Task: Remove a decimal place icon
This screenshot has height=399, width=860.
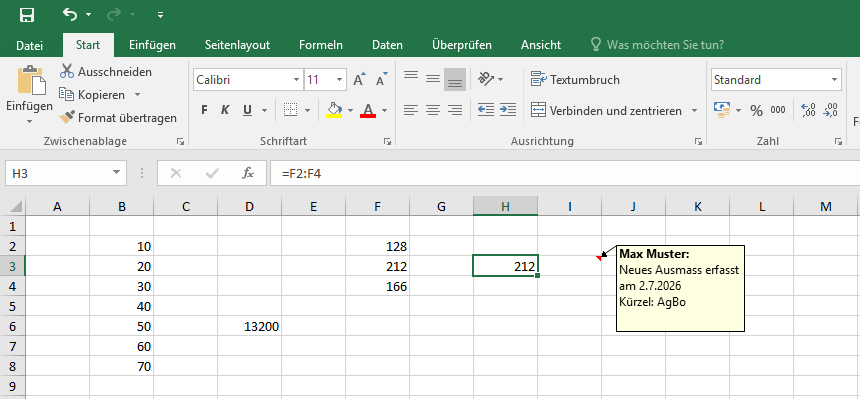Action: tap(831, 110)
